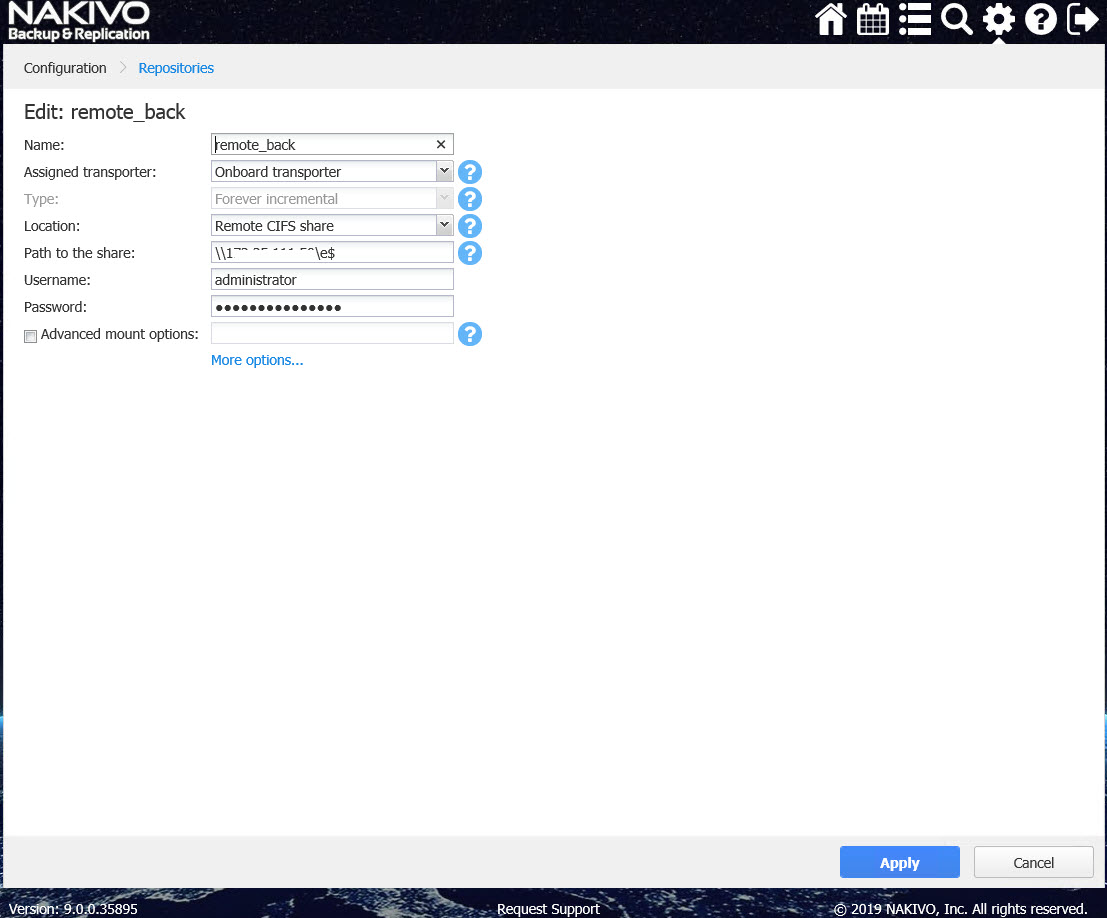The image size is (1107, 918).
Task: Expand the Assigned transporter dropdown
Action: point(444,172)
